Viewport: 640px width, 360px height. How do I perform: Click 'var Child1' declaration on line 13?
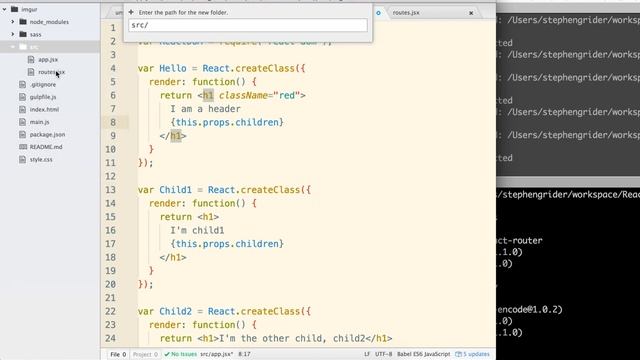pyautogui.click(x=164, y=190)
